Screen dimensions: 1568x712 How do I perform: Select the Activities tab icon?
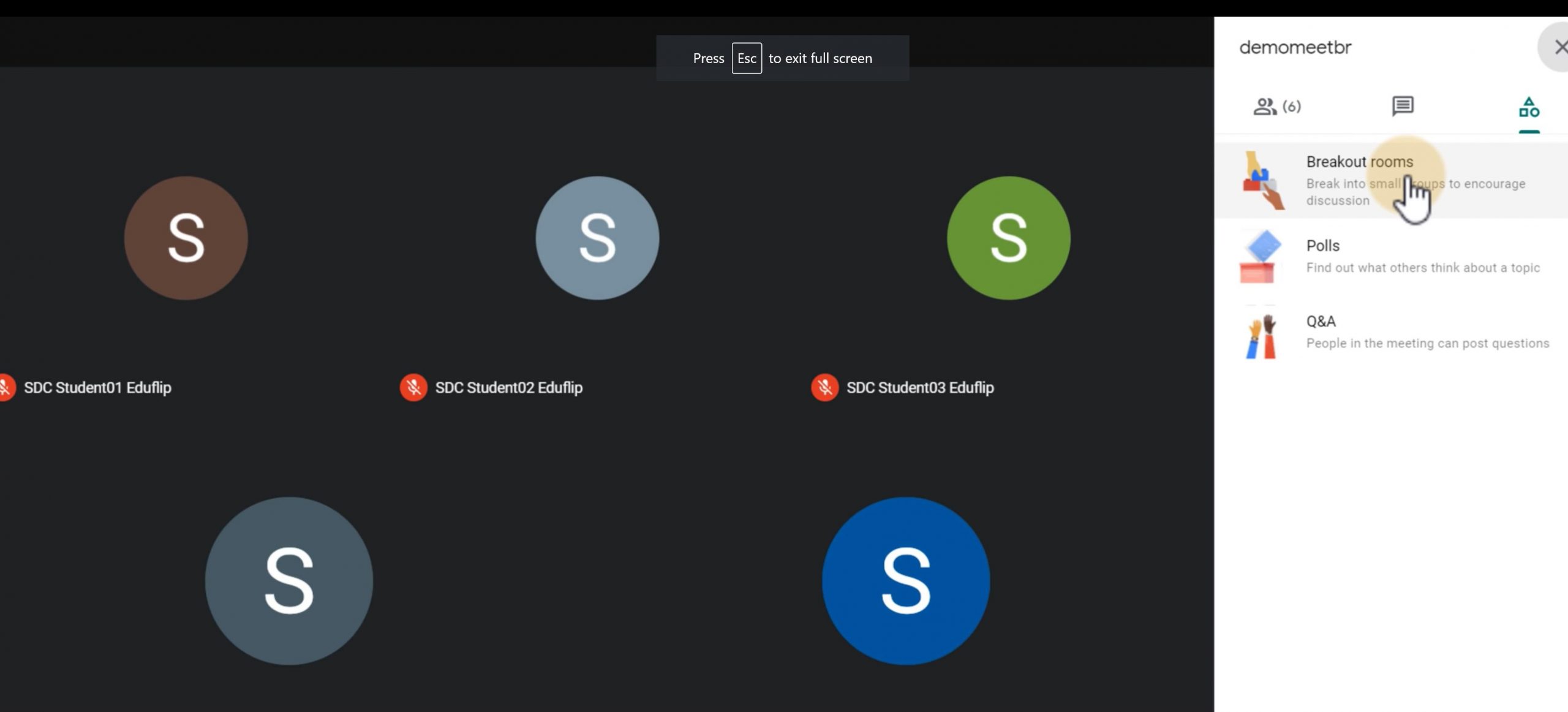(x=1528, y=108)
